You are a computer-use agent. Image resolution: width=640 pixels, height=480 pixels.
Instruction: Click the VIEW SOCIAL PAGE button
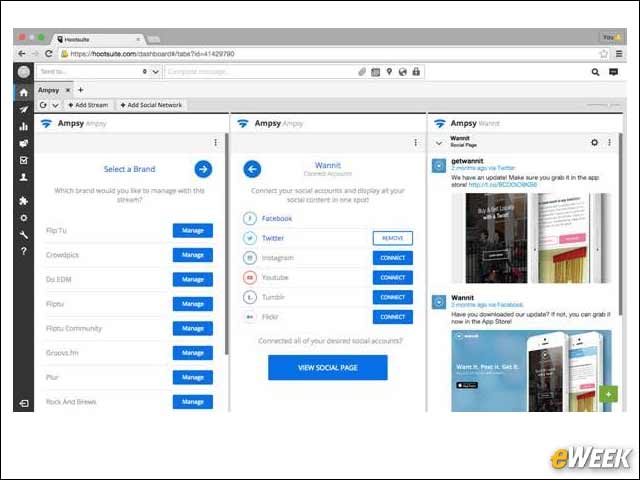click(328, 367)
